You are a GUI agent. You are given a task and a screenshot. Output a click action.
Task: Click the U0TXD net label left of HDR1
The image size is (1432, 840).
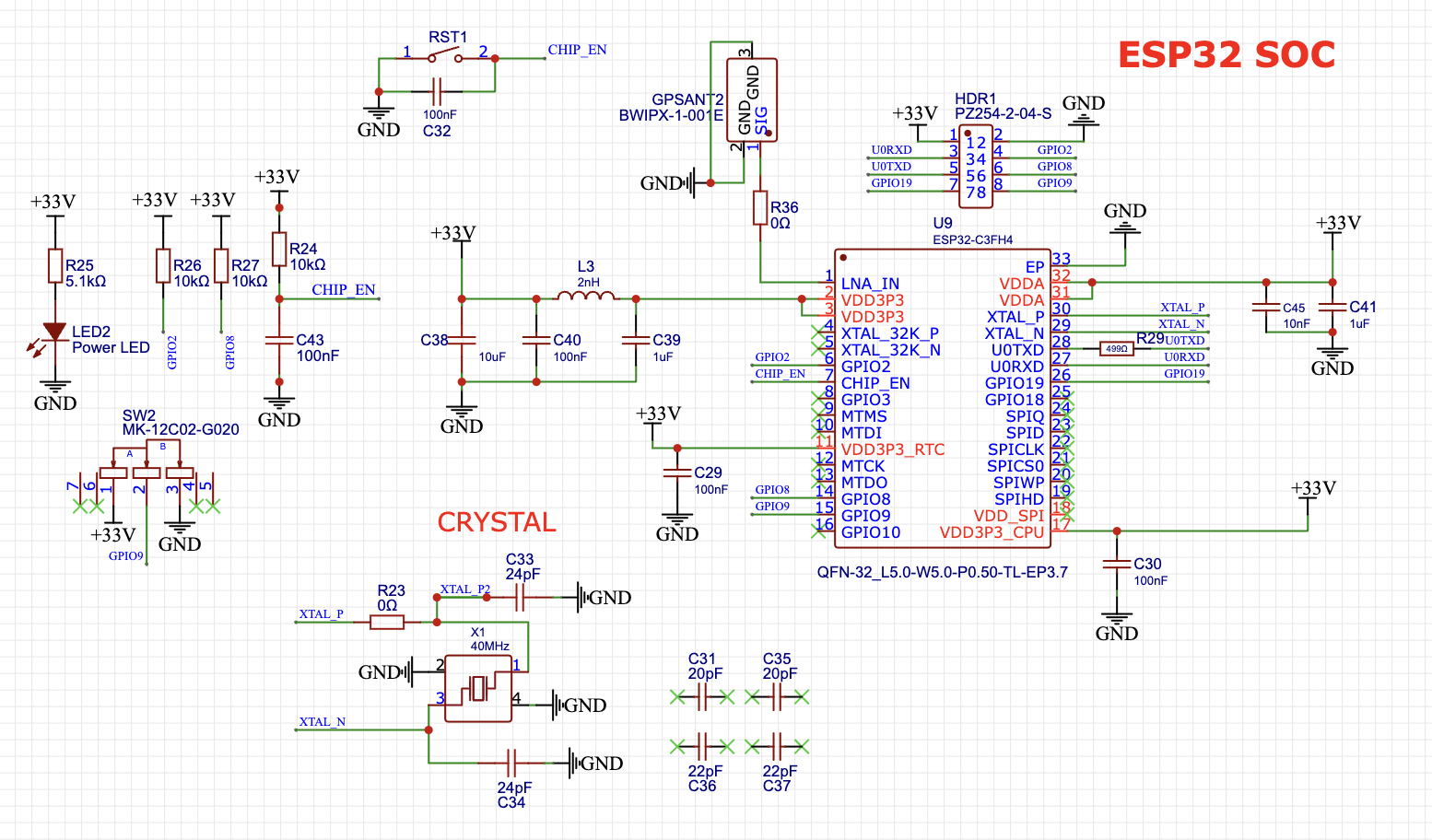tap(891, 167)
